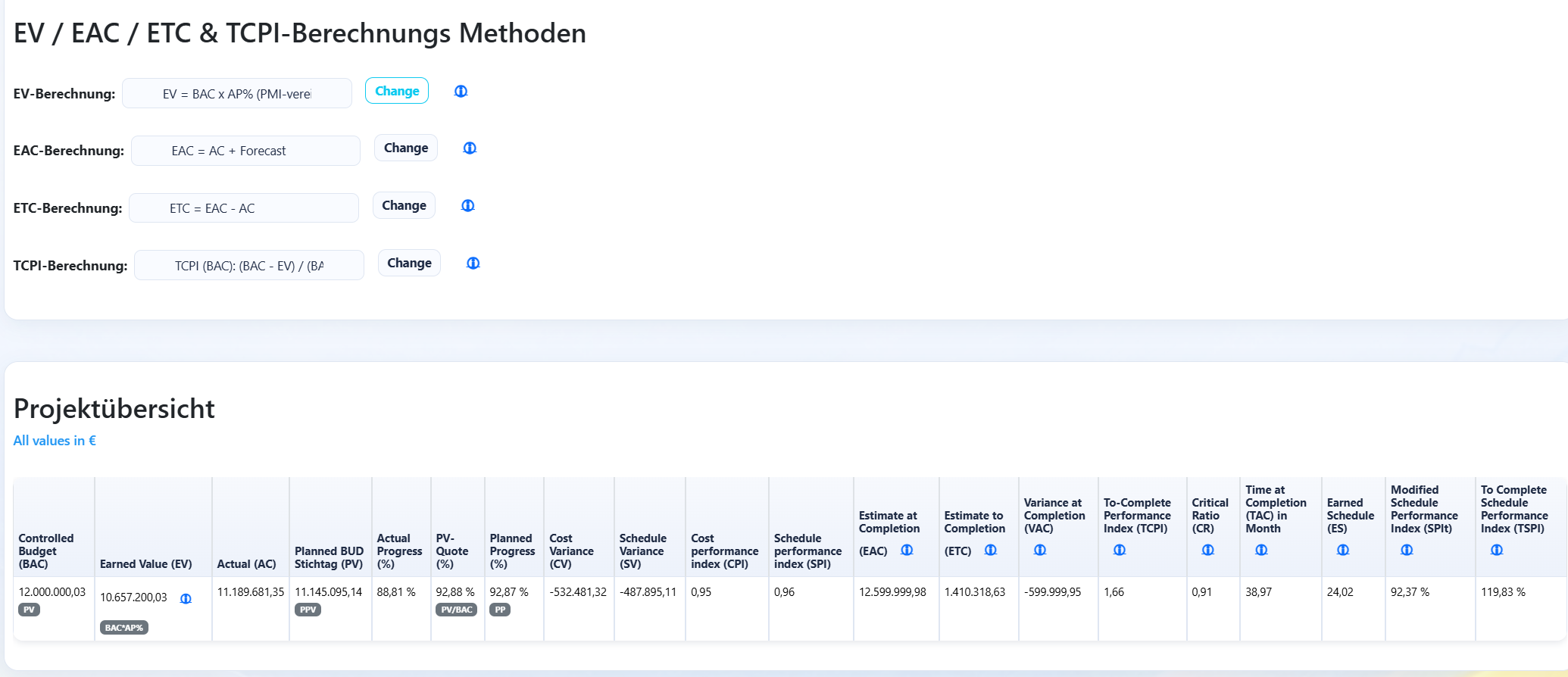Show info for Variance at Completion (VAC)
Viewport: 1568px width, 677px height.
coord(1040,550)
